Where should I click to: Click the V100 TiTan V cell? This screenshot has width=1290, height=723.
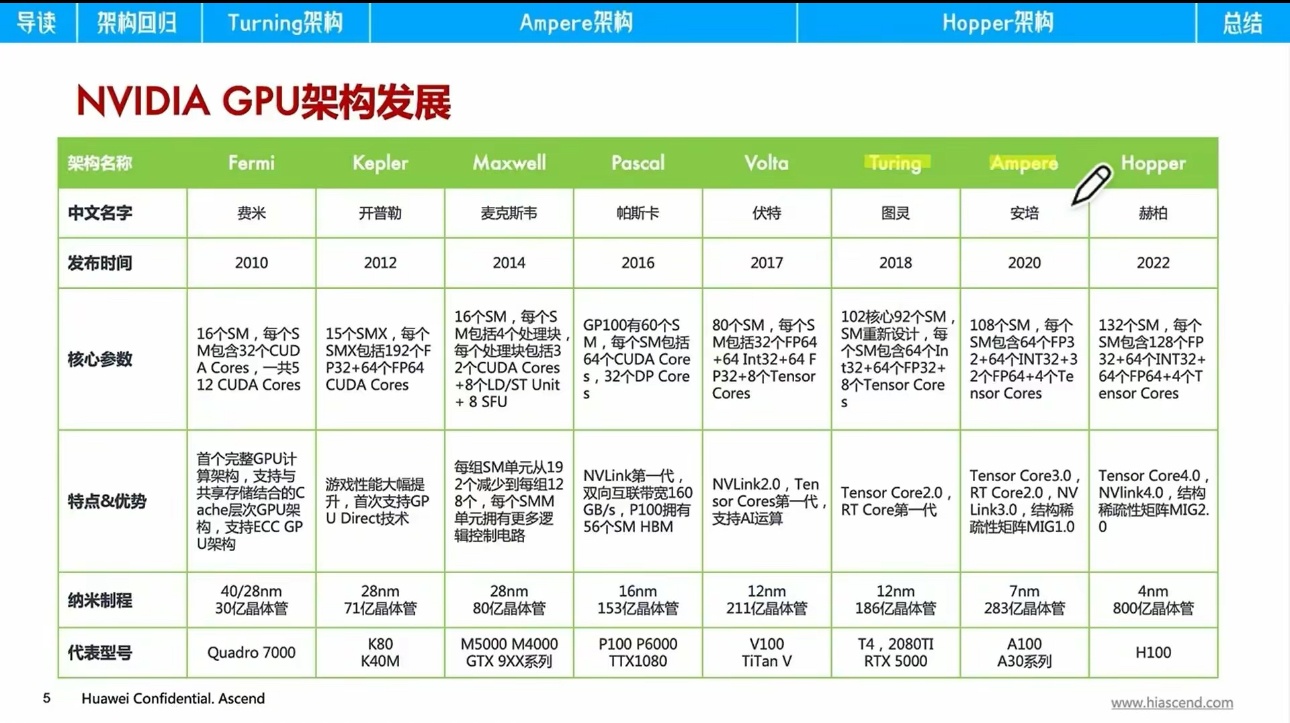tap(767, 653)
